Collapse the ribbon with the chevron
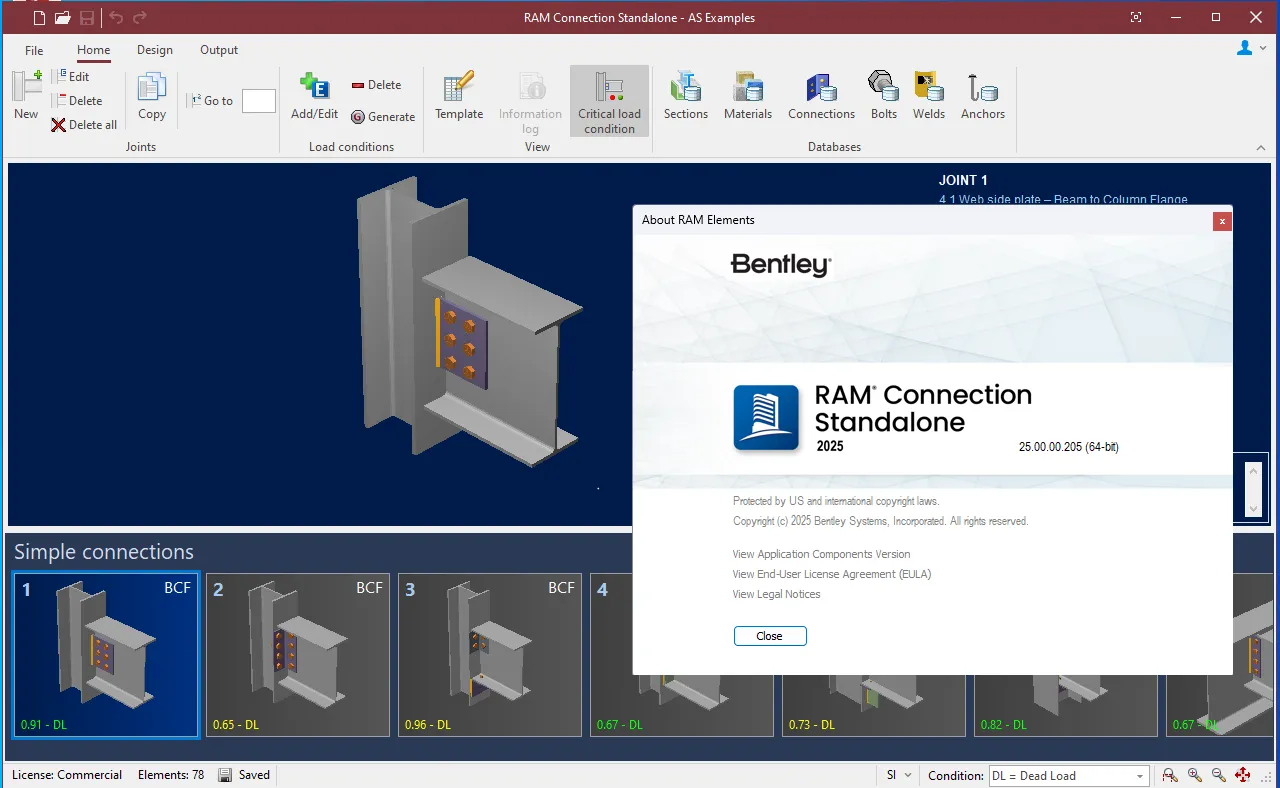The image size is (1280, 788). (x=1260, y=148)
